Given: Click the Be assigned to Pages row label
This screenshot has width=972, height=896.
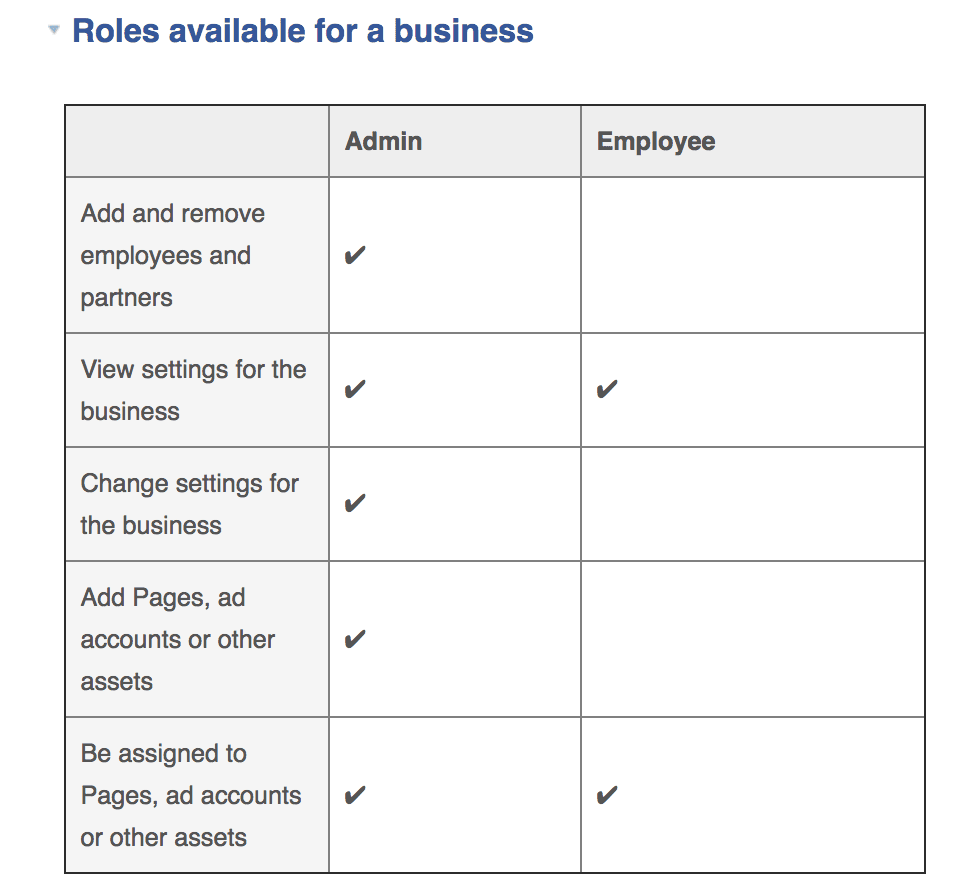Looking at the screenshot, I should [190, 796].
